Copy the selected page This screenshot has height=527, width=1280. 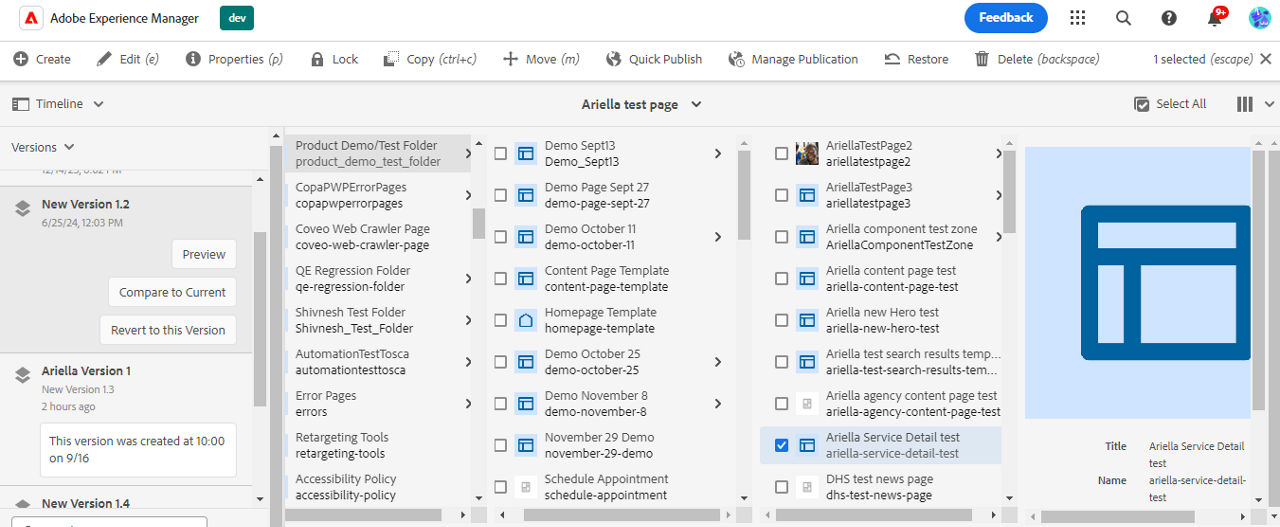coord(430,59)
